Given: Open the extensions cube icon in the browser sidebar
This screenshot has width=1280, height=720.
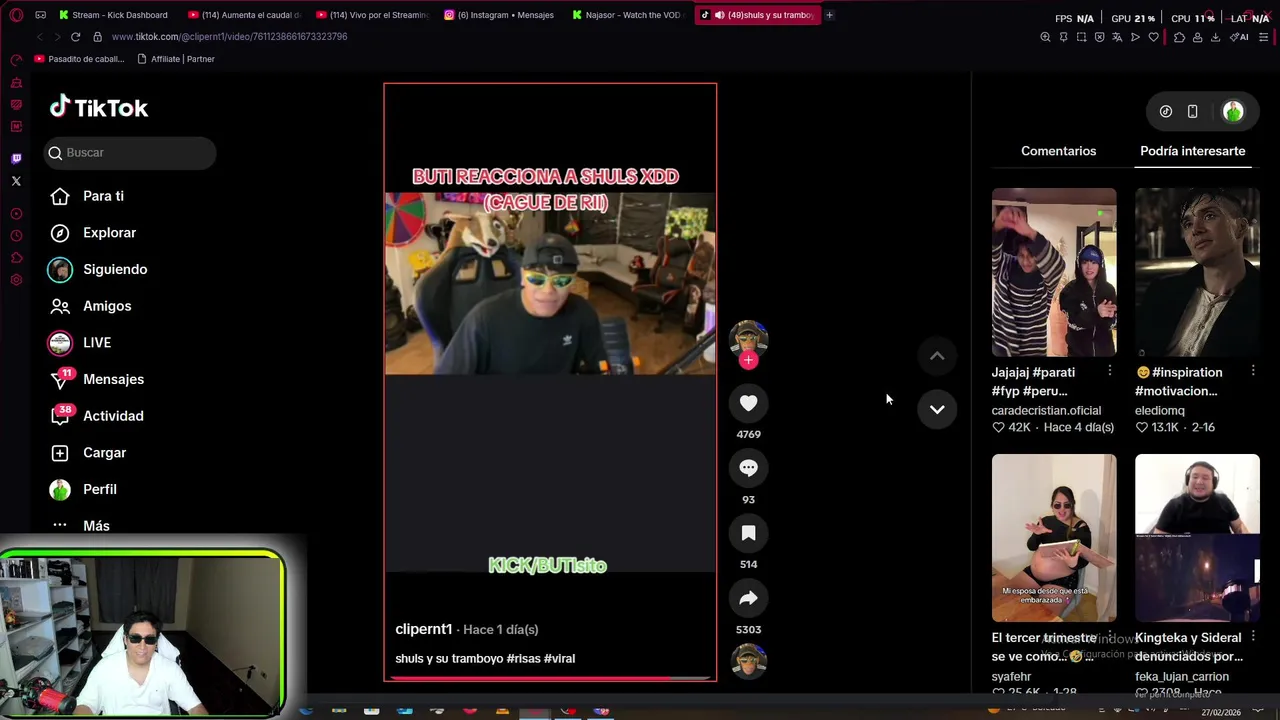Looking at the screenshot, I should [16, 258].
